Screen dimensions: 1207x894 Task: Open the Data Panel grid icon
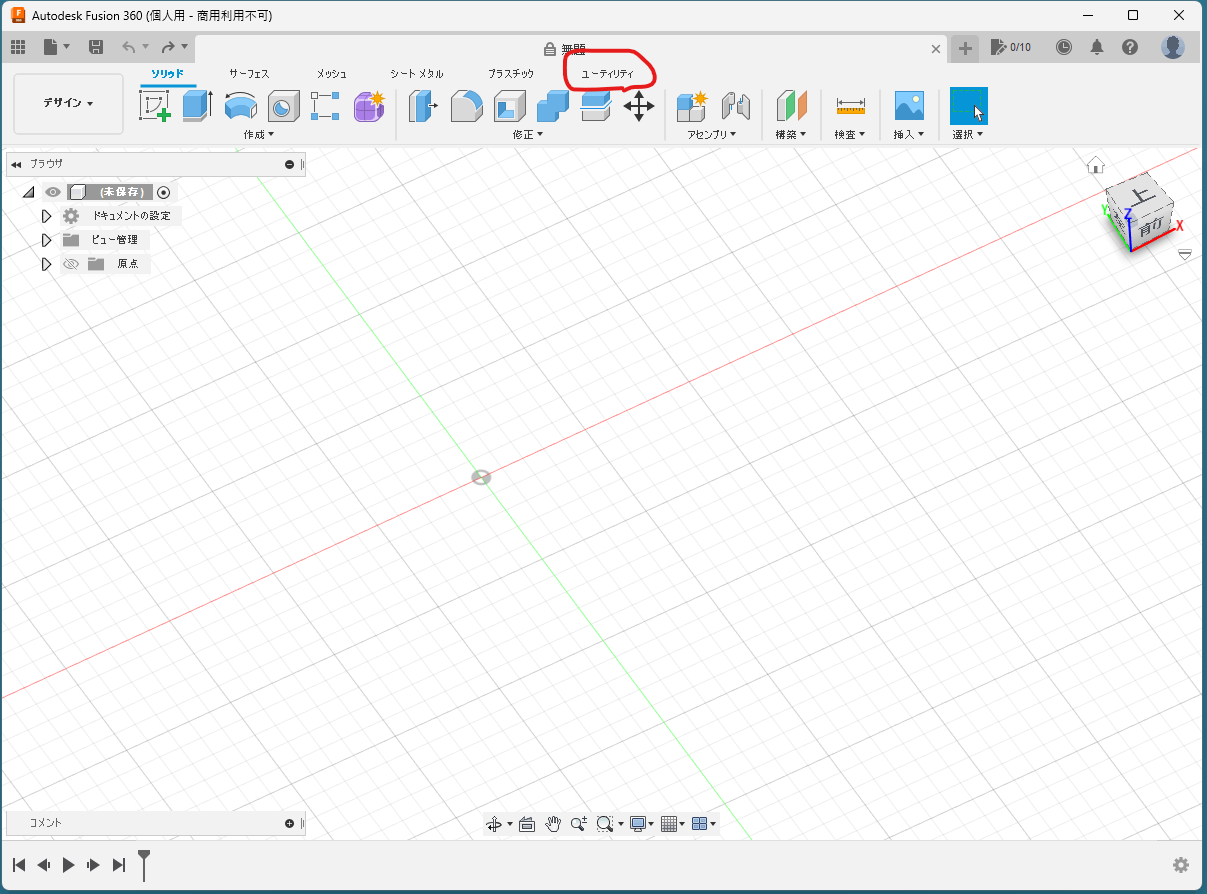(x=18, y=47)
